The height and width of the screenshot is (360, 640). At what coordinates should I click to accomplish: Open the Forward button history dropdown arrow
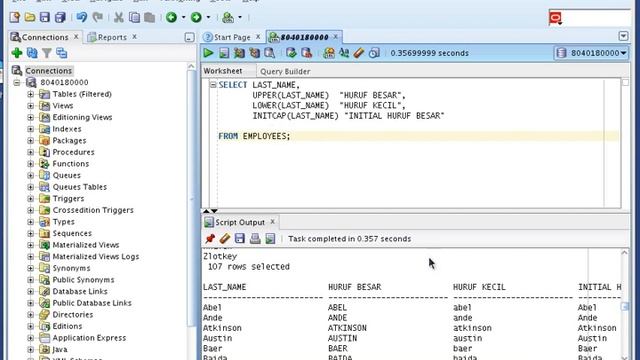tap(208, 17)
